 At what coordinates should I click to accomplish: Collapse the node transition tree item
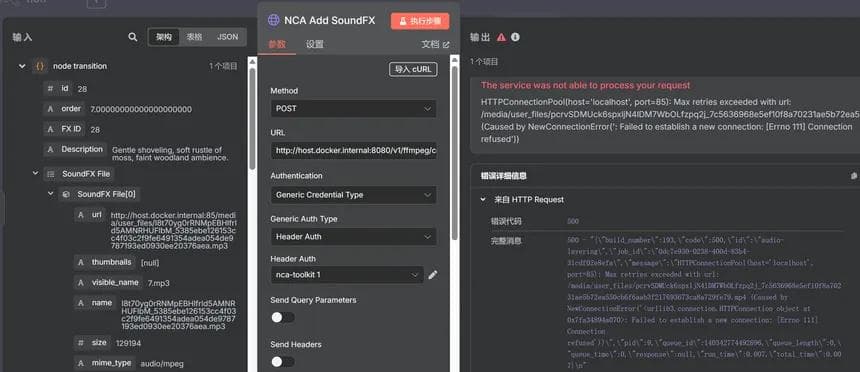22,66
